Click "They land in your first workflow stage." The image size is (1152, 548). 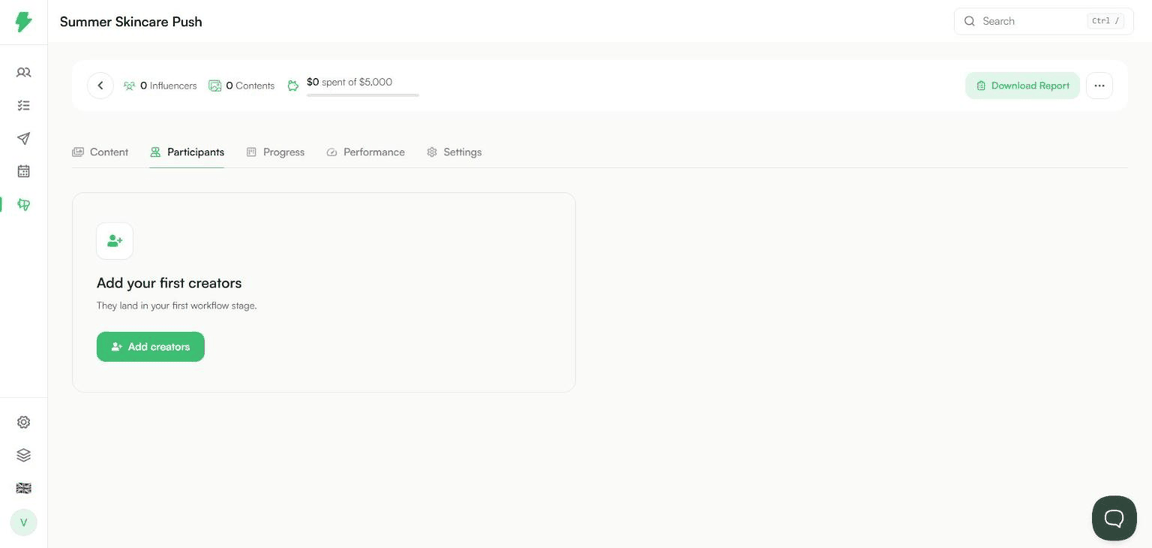(x=177, y=306)
